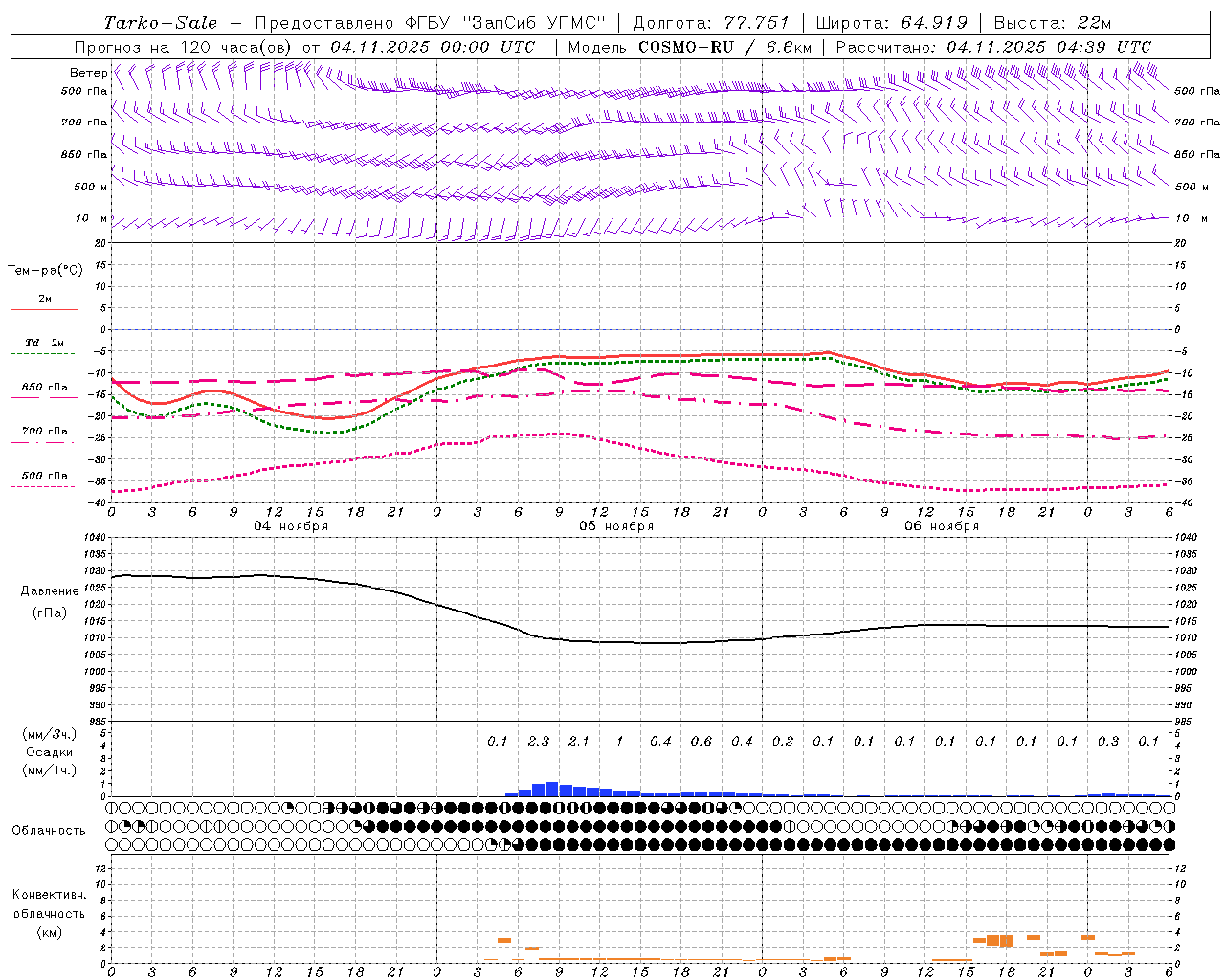This screenshot has height=980, width=1225.
Task: Click the solid line sample under '2м'
Action: coord(44,309)
